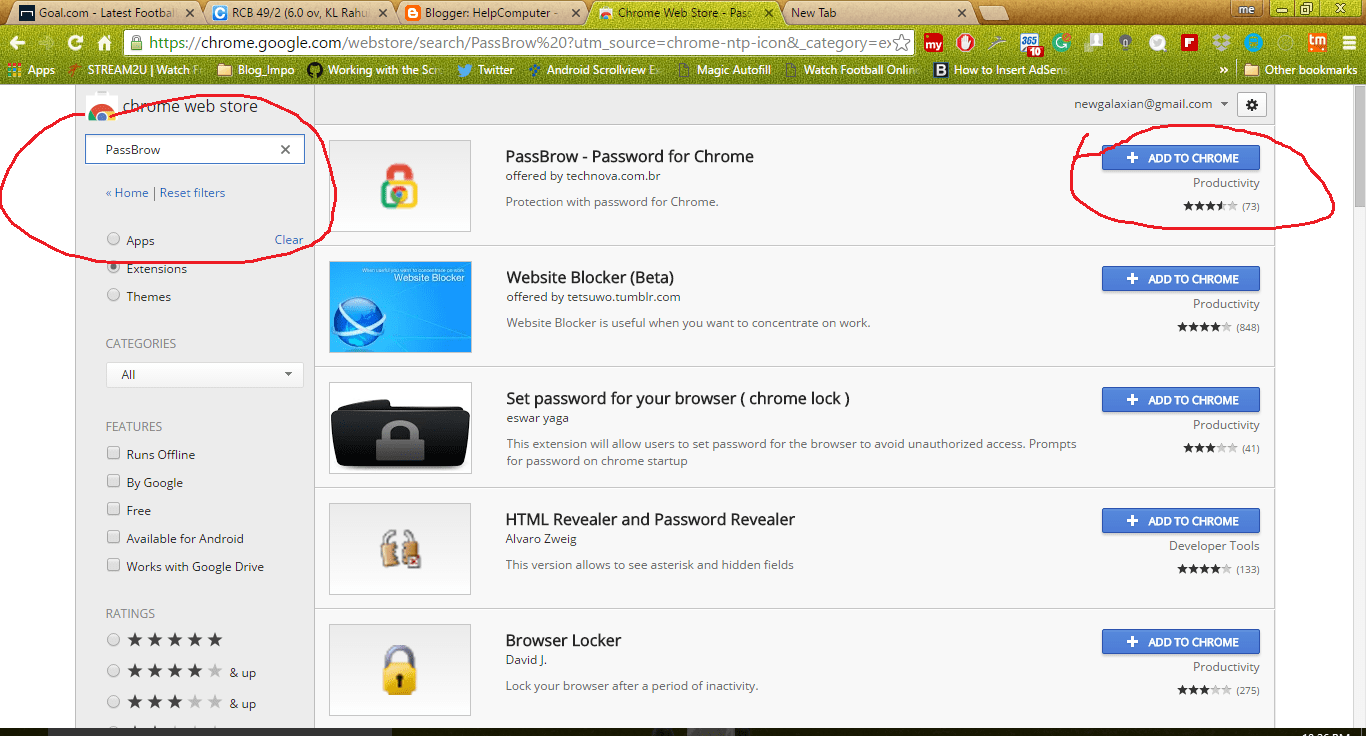1366x736 pixels.
Task: Check Available for Android
Action: [113, 537]
